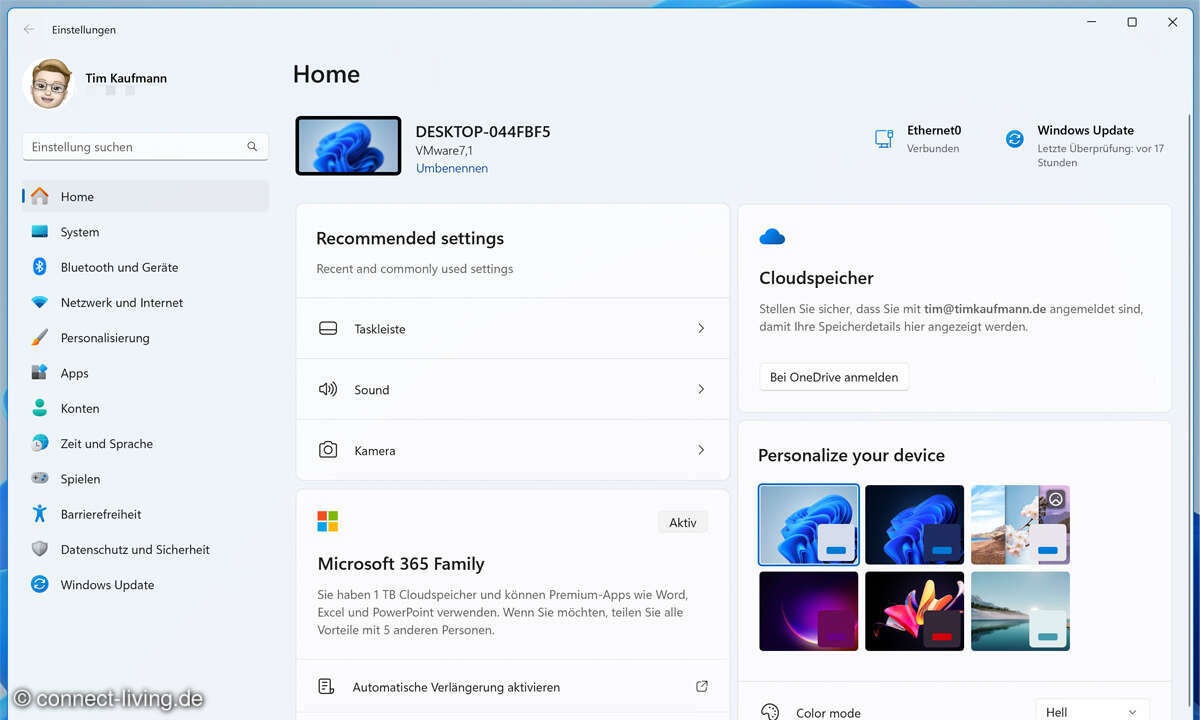Select the dark blue bloom theme
Image resolution: width=1200 pixels, height=720 pixels.
coord(914,525)
